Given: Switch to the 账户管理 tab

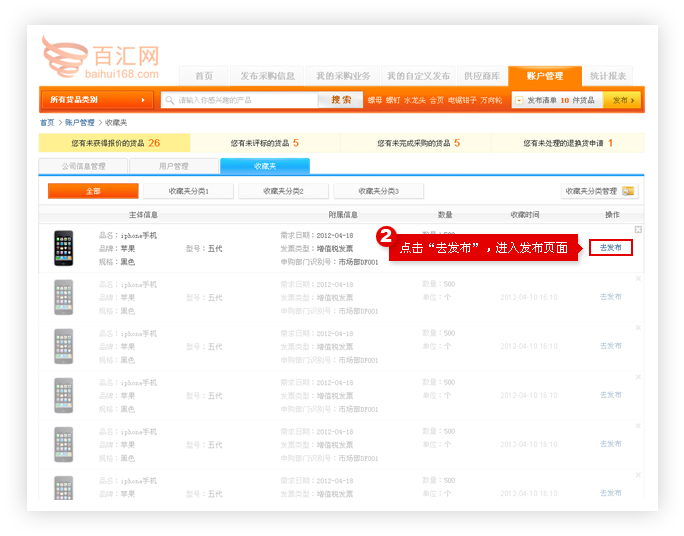Looking at the screenshot, I should 543,76.
